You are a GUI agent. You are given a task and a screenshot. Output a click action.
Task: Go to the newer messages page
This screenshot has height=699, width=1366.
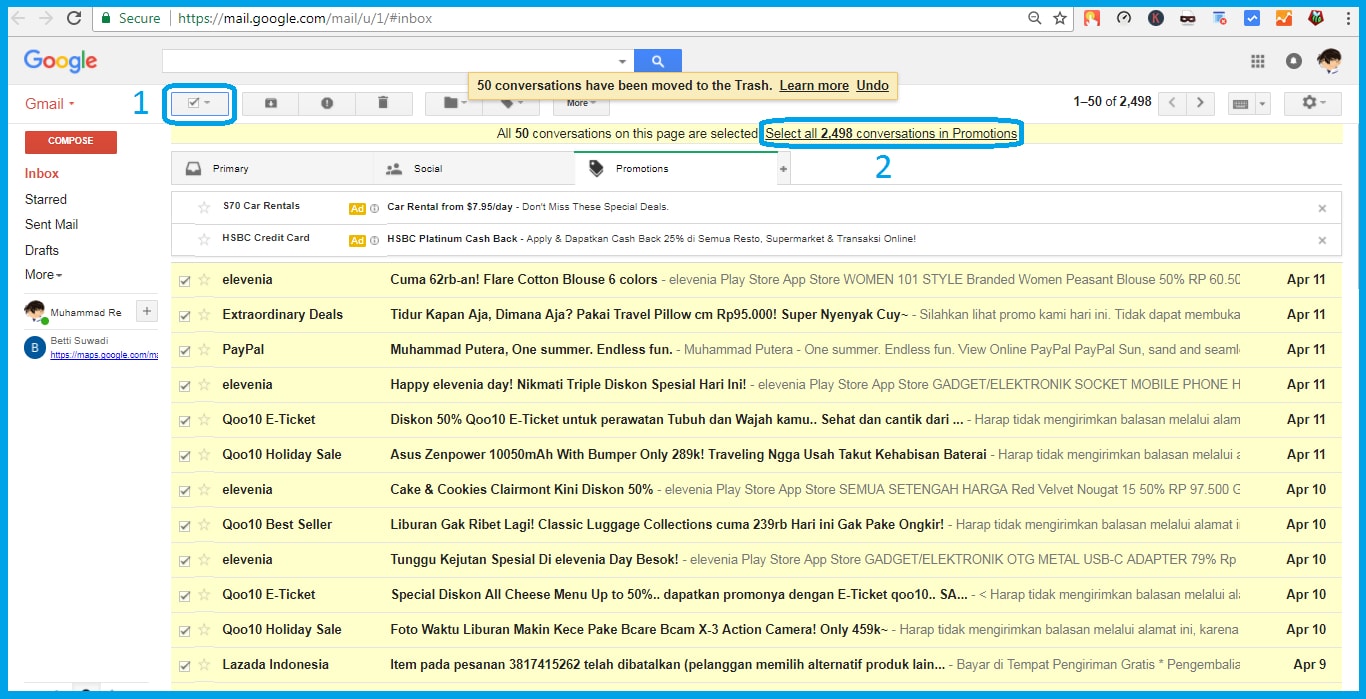(x=1173, y=103)
